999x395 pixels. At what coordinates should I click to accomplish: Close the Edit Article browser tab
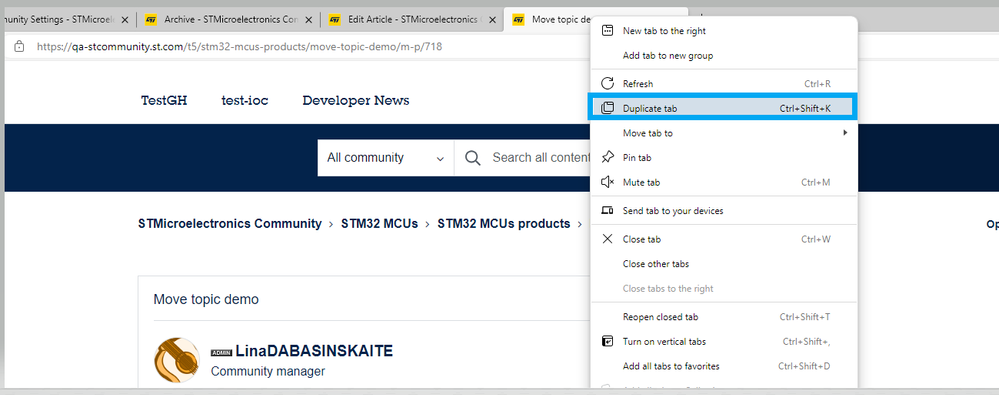tap(491, 20)
